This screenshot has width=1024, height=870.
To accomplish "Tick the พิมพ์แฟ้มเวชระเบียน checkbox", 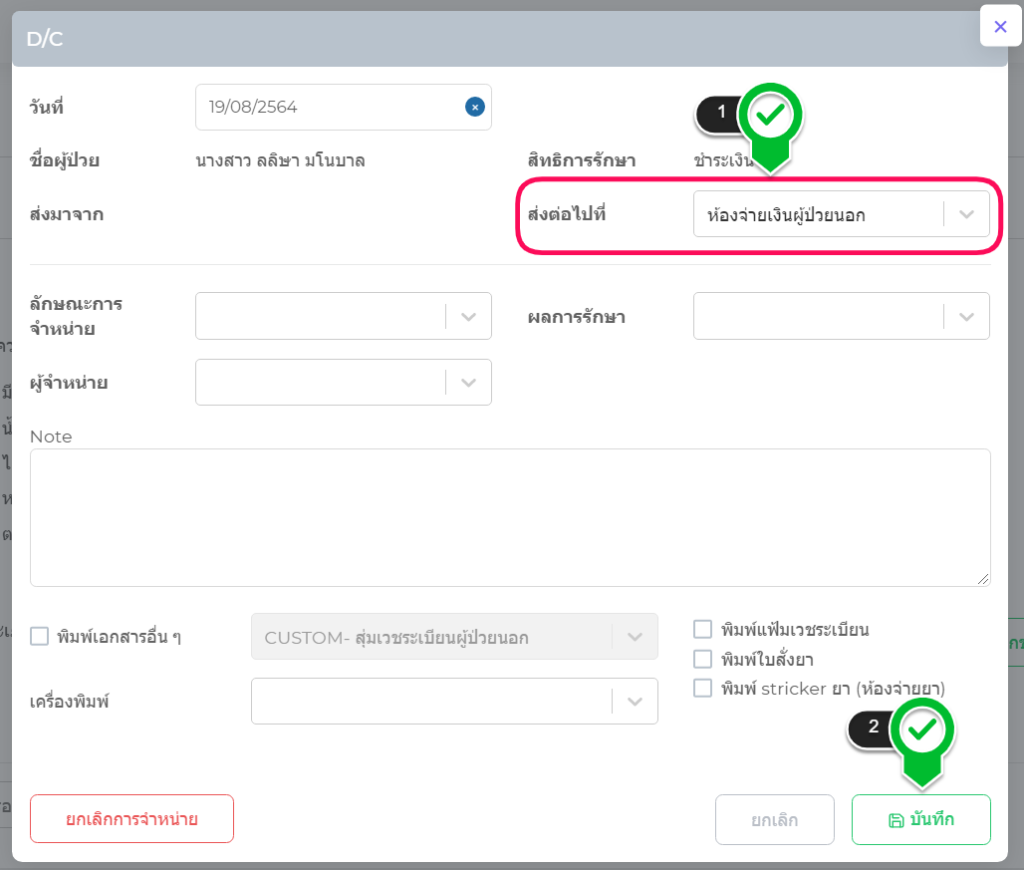I will point(703,629).
